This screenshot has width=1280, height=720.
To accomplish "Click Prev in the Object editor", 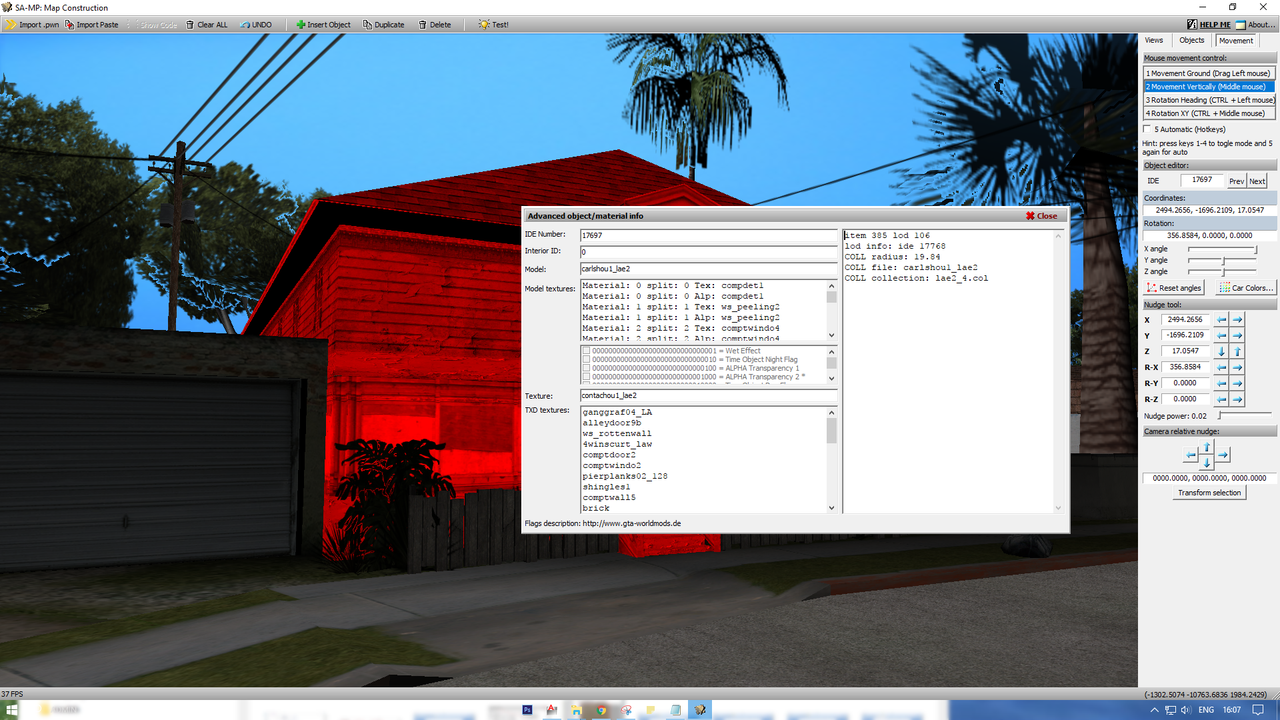I will (x=1236, y=181).
